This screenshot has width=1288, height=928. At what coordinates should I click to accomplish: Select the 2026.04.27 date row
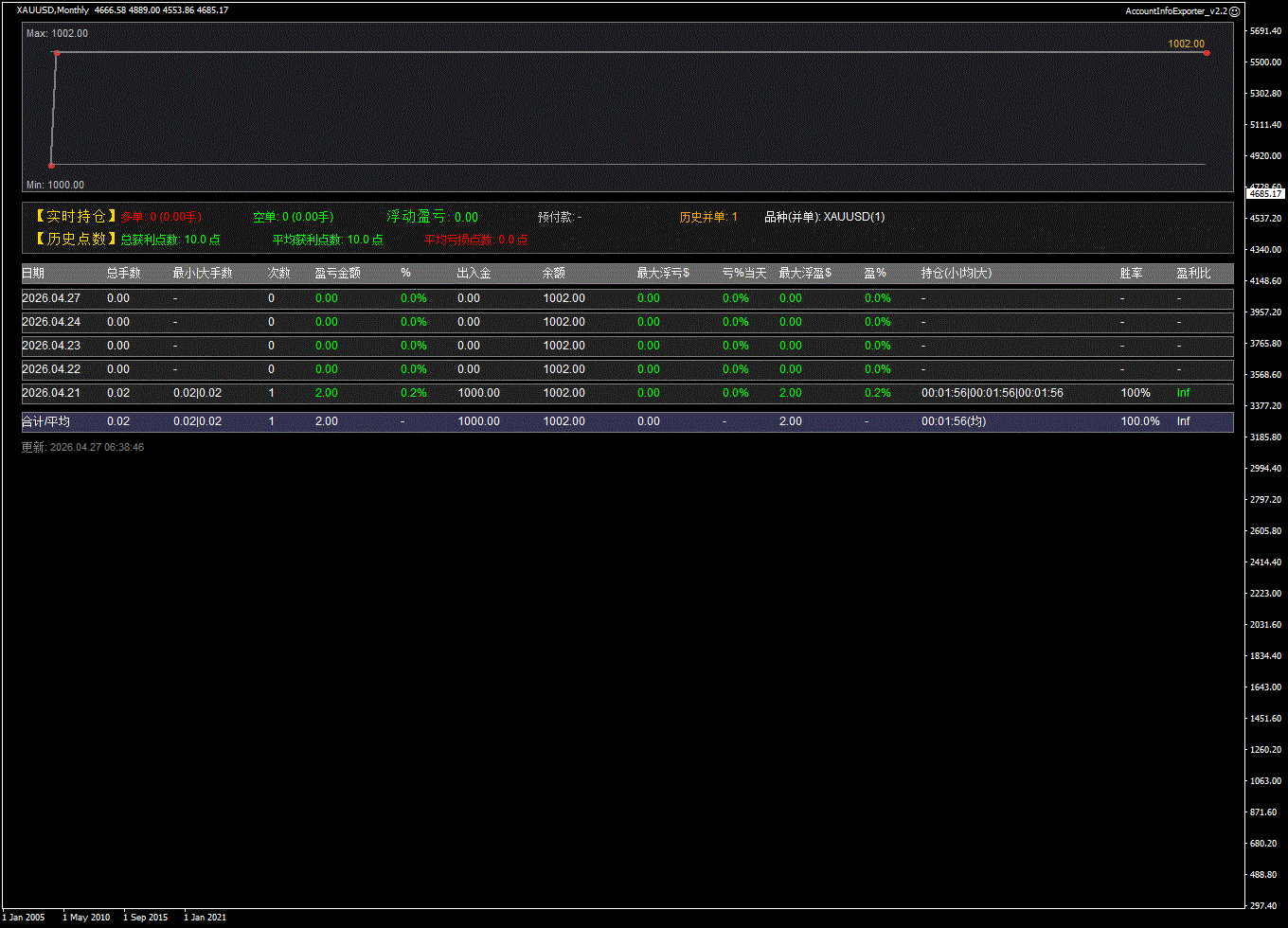pos(51,298)
